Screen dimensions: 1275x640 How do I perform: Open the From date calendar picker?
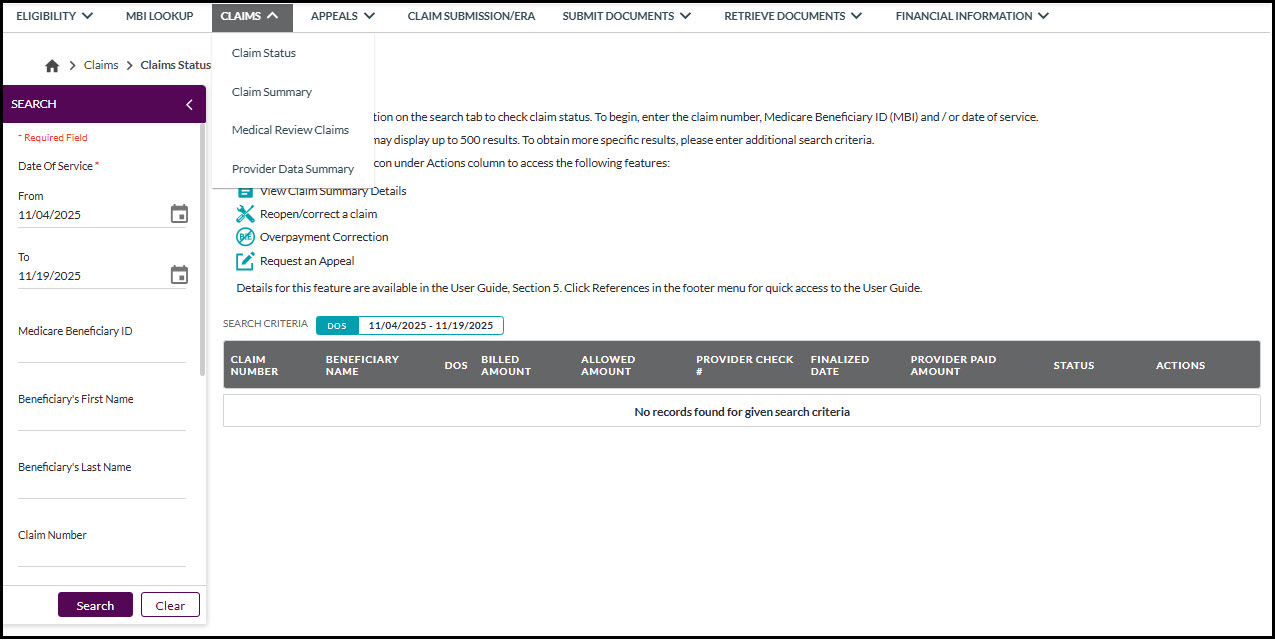(179, 214)
